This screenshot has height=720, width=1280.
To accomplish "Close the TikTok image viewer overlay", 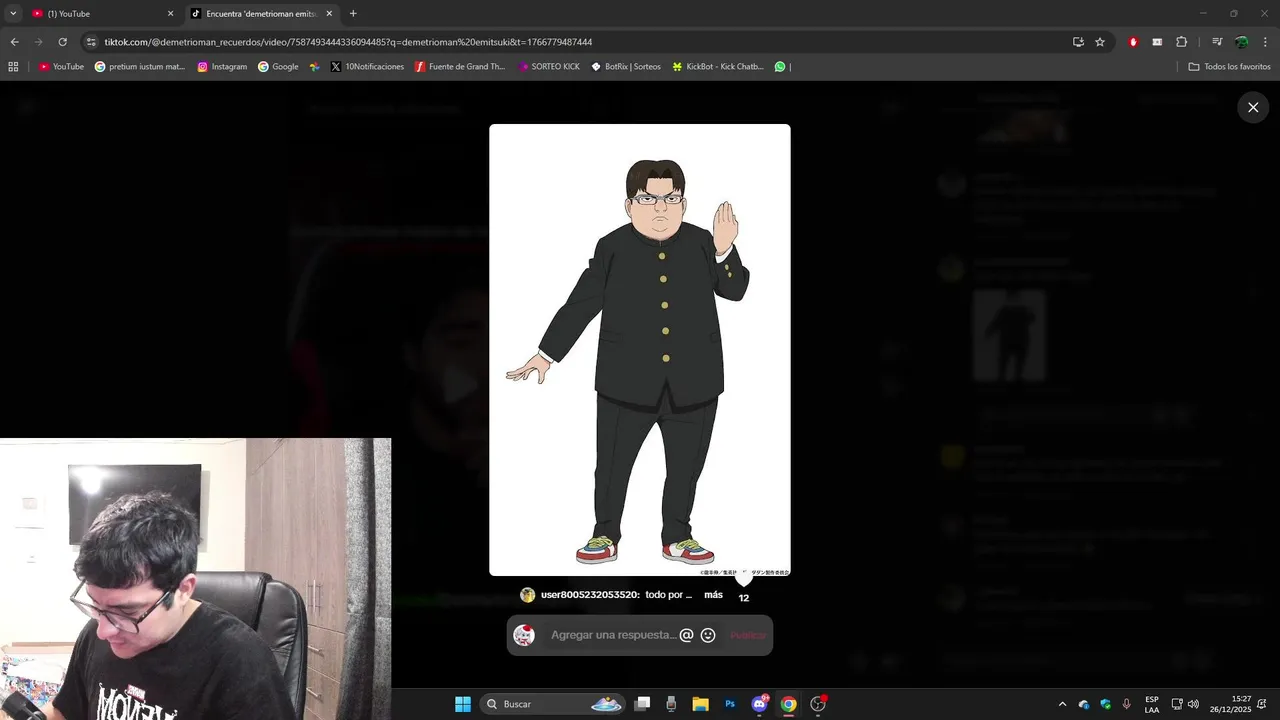I will [1253, 107].
